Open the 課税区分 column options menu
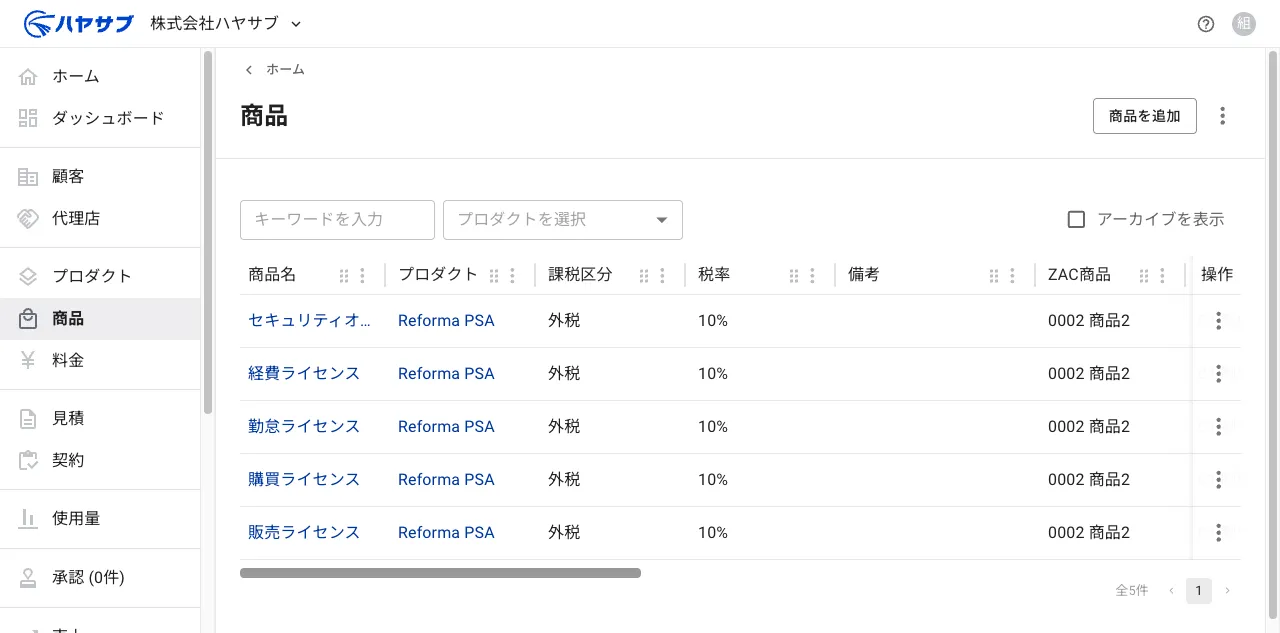The height and width of the screenshot is (633, 1280). pyautogui.click(x=662, y=276)
